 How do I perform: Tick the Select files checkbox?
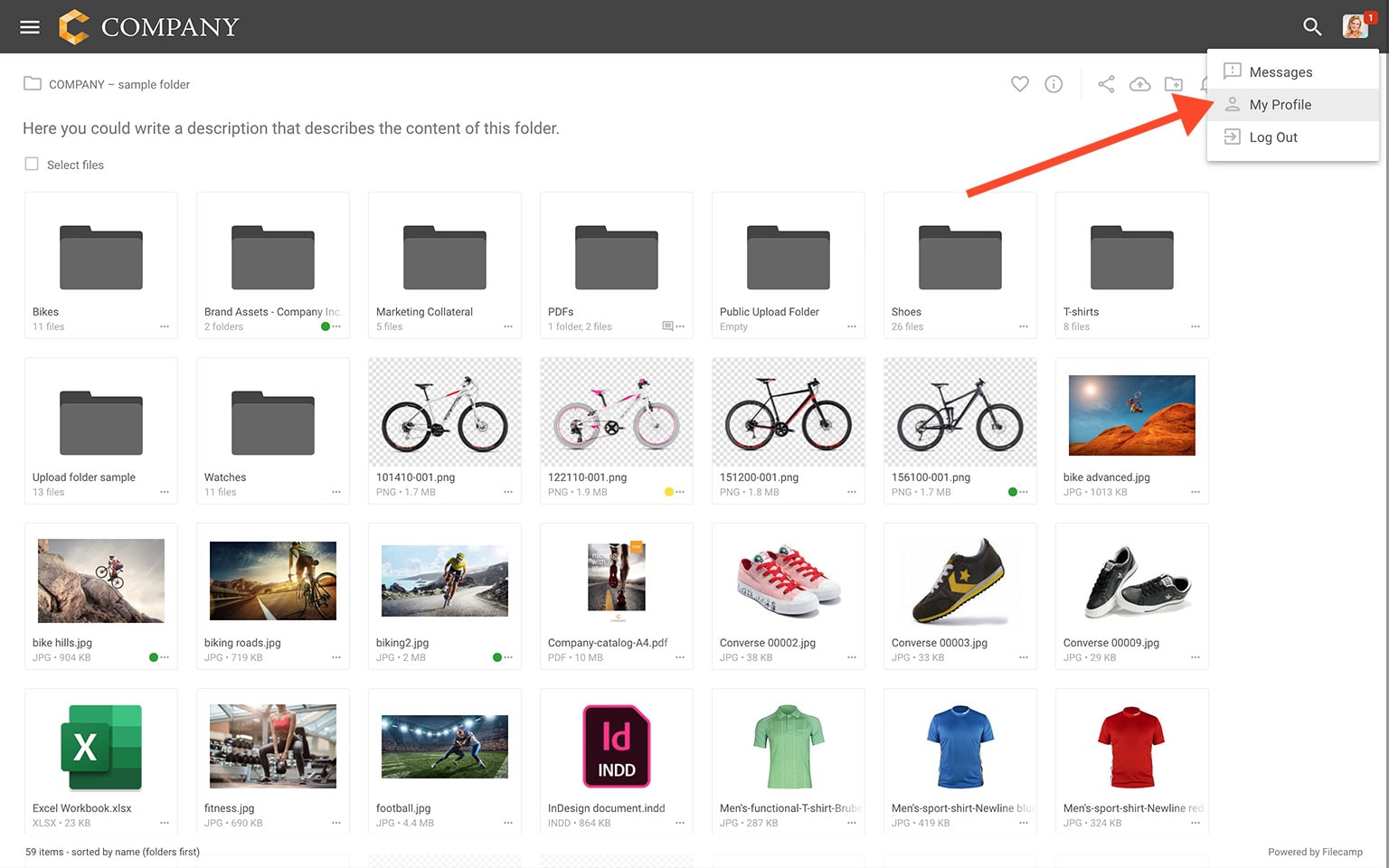32,164
